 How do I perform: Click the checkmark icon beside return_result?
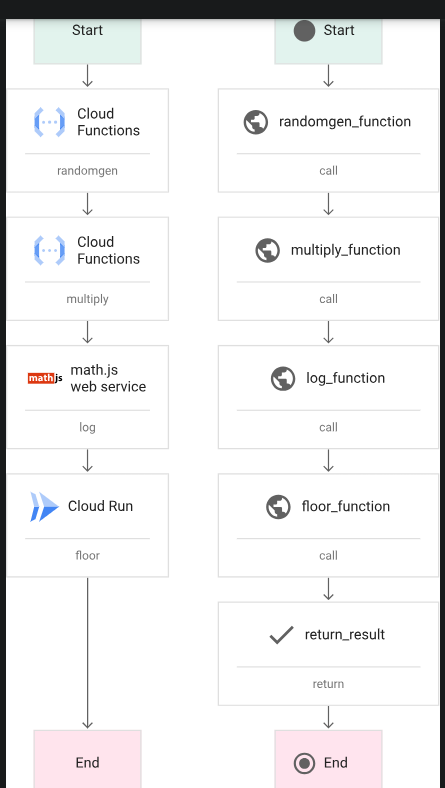pyautogui.click(x=282, y=635)
